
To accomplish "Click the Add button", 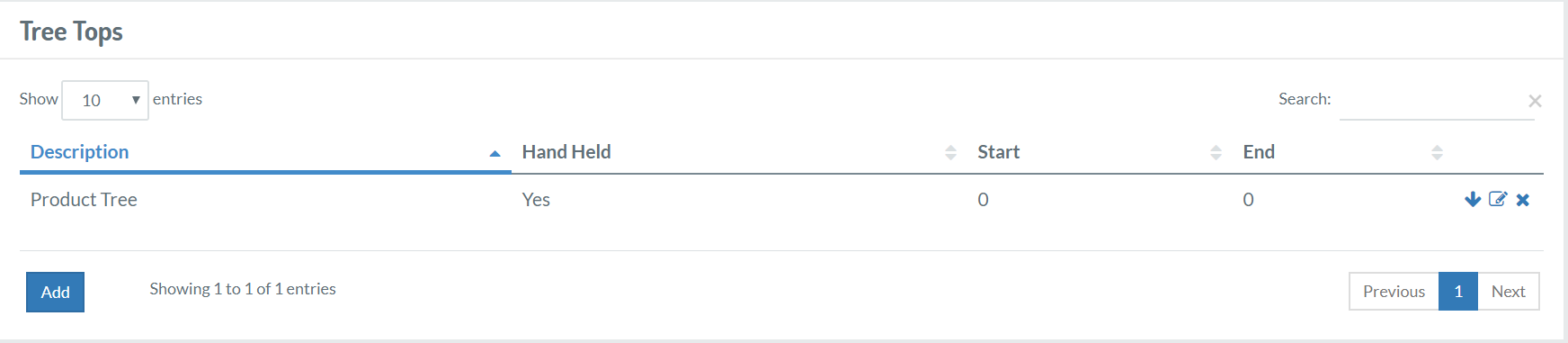I will coord(55,292).
